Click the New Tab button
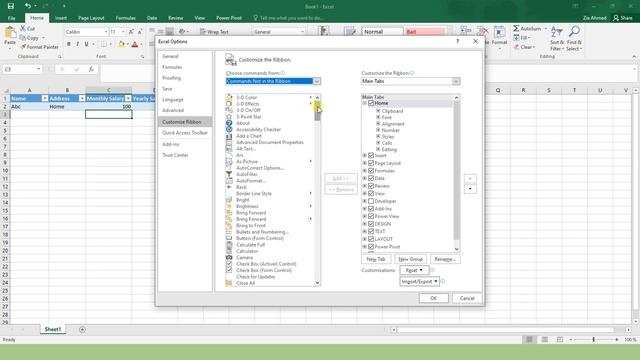This screenshot has height=360, width=640. coord(376,259)
